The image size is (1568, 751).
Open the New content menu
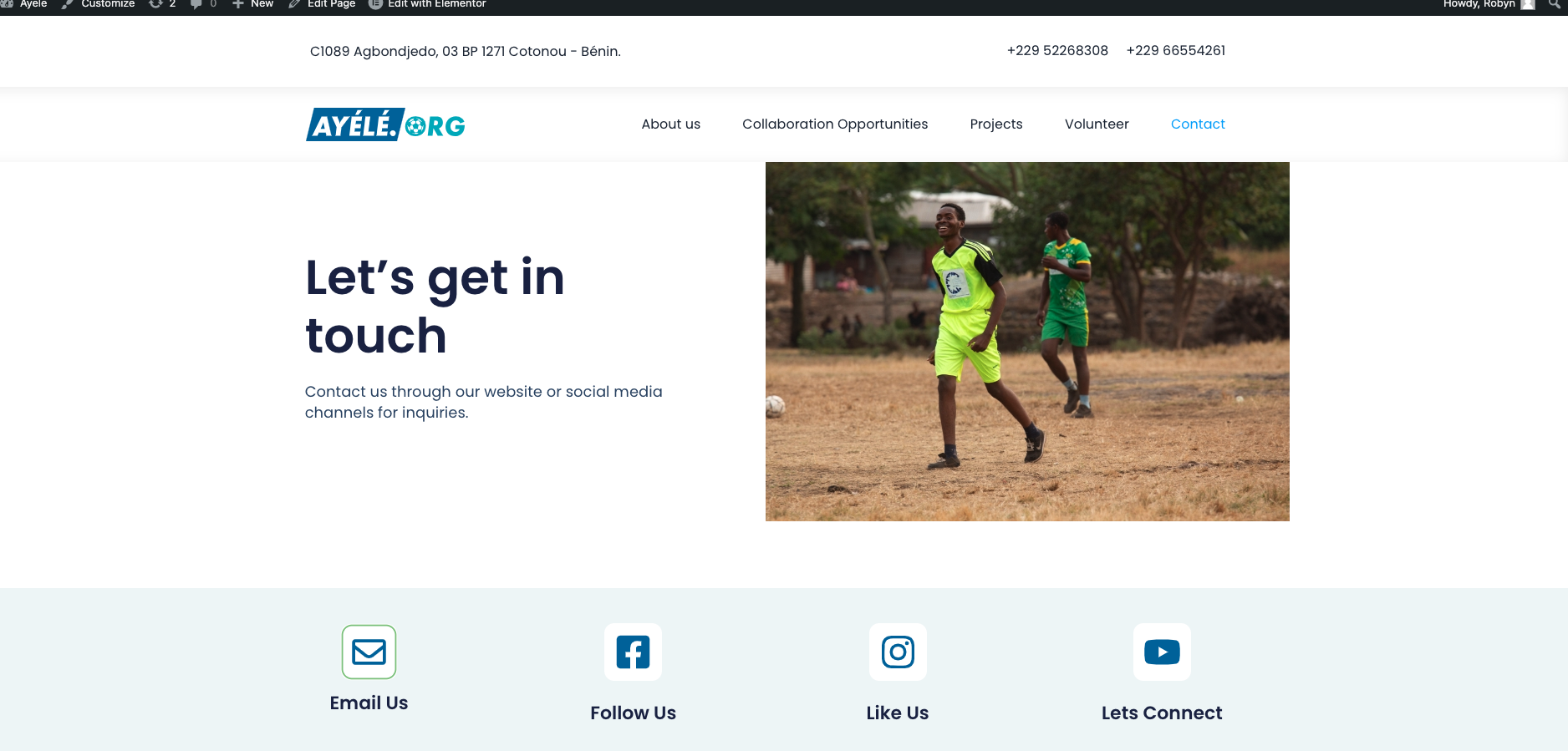252,4
